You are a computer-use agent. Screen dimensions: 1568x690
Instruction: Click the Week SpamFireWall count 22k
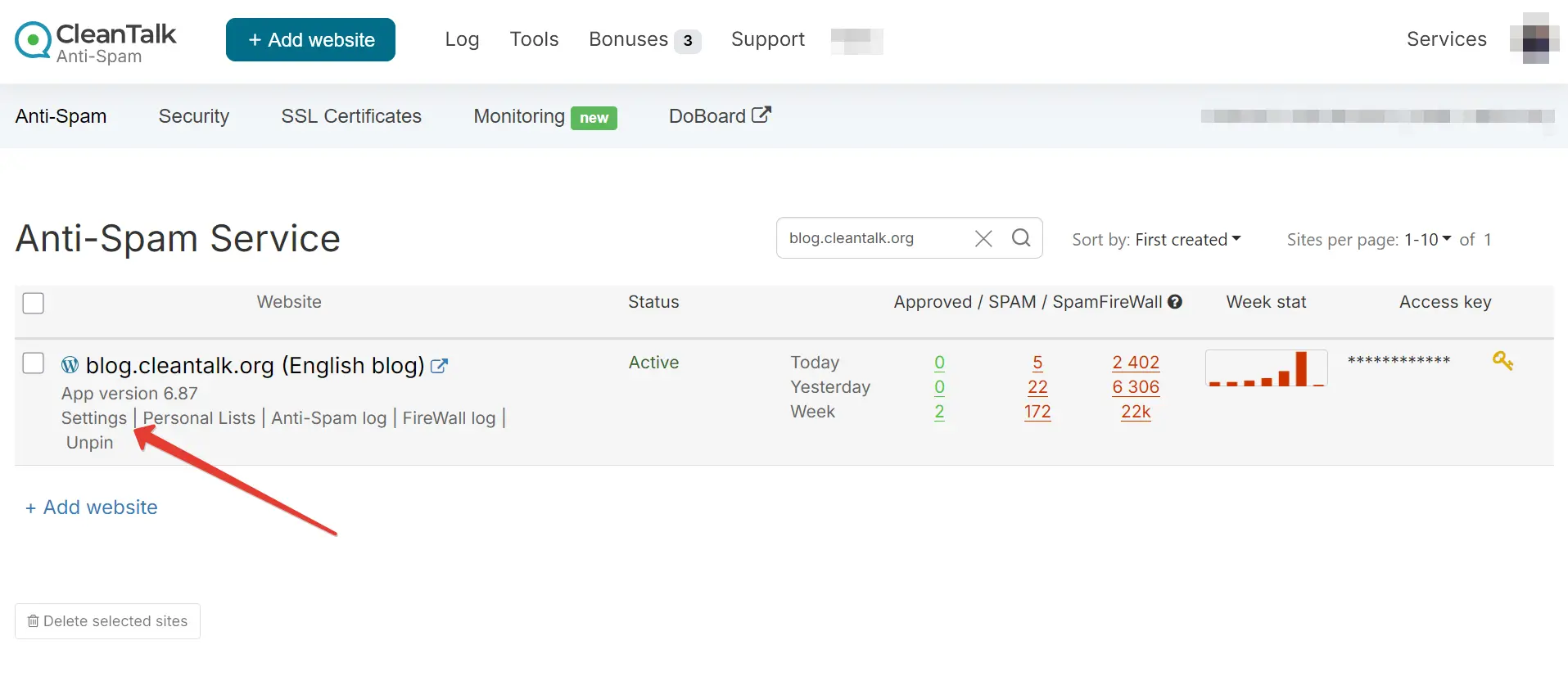click(1136, 412)
